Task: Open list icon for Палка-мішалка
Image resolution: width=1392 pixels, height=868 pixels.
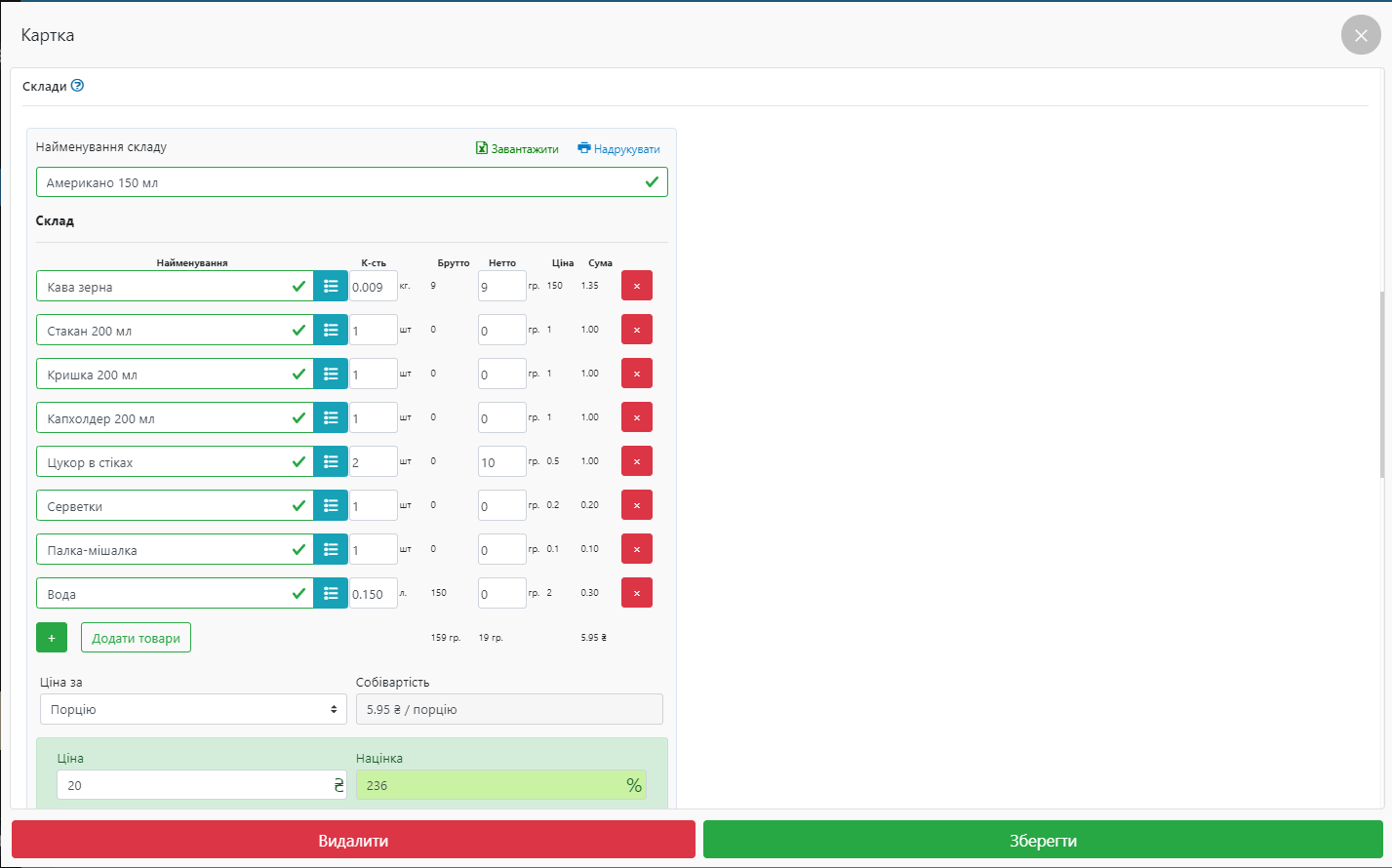Action: tap(331, 549)
